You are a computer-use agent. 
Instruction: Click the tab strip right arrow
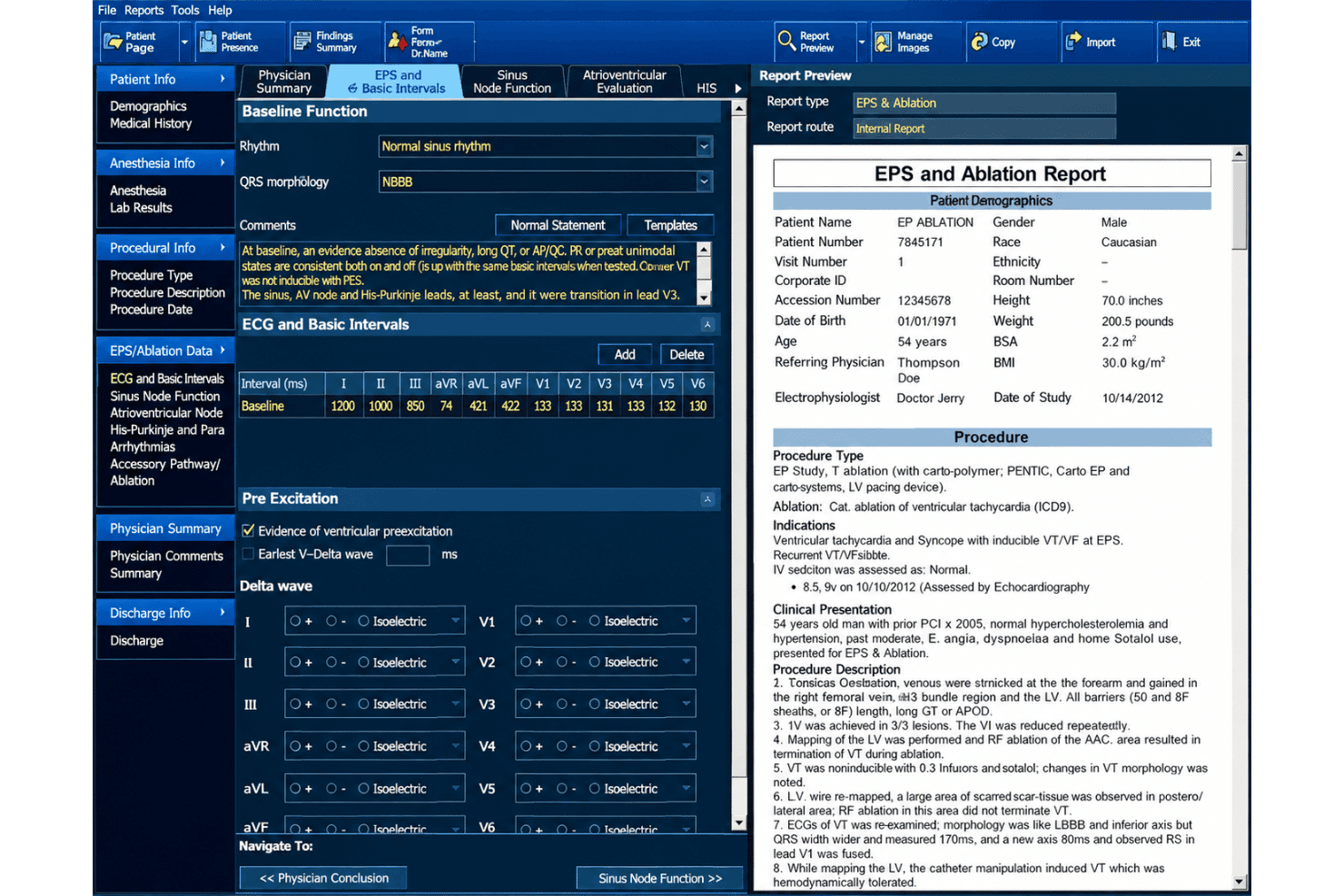point(738,88)
